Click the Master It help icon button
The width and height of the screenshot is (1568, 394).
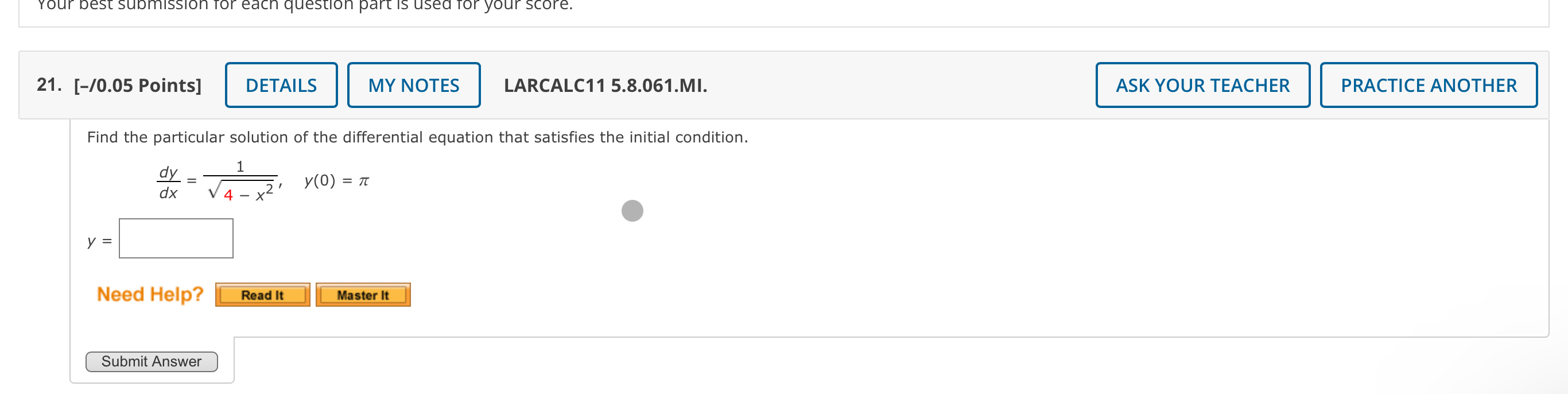coord(363,295)
